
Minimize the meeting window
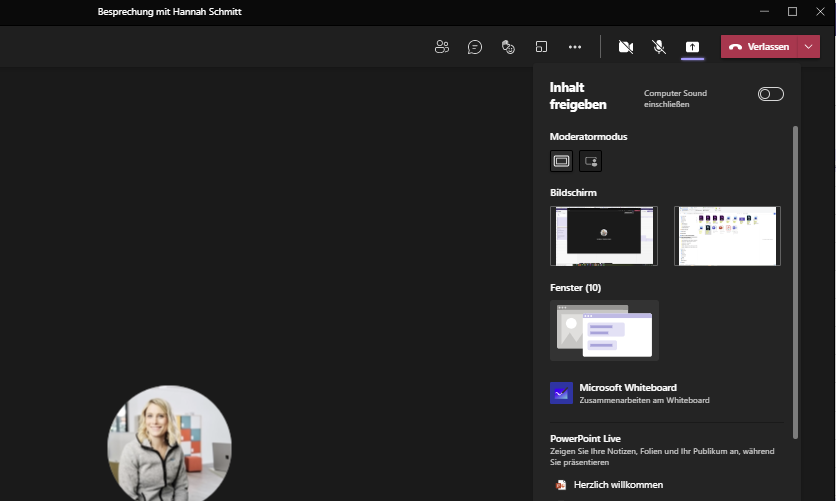pyautogui.click(x=765, y=12)
